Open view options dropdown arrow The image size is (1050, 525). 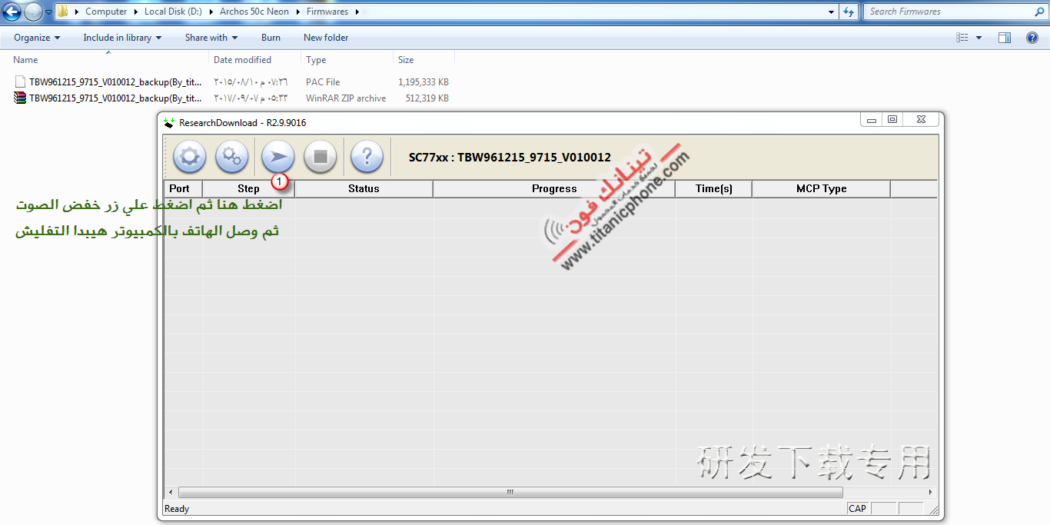[979, 38]
